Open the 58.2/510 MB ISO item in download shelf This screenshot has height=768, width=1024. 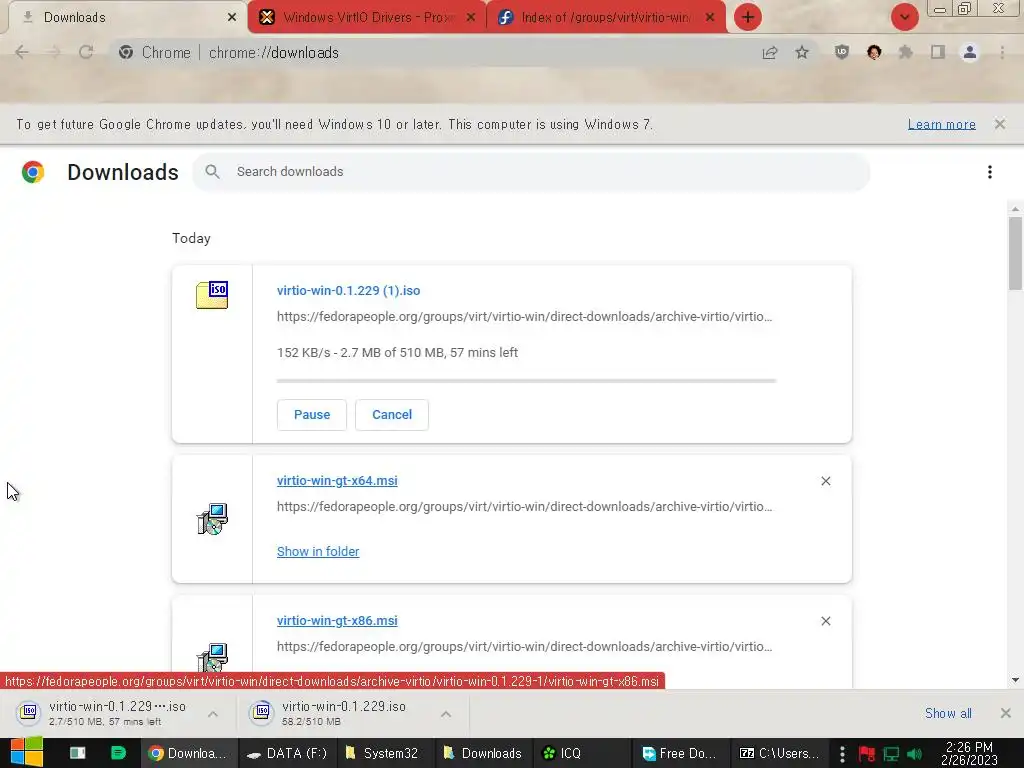point(340,713)
